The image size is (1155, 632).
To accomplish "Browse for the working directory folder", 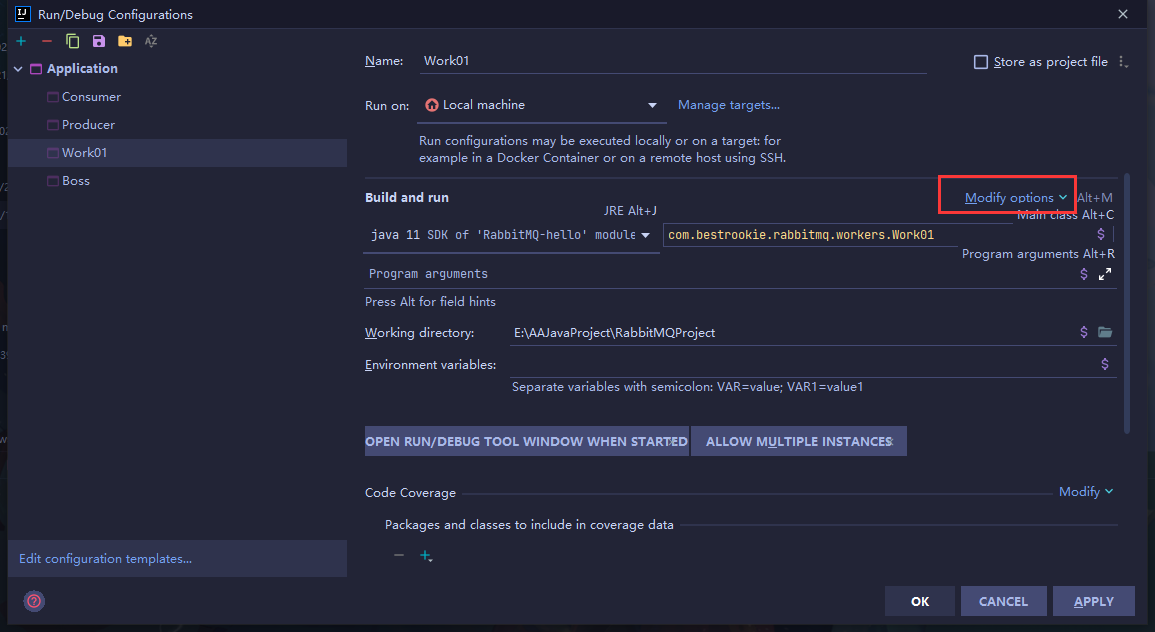I will pos(1105,332).
